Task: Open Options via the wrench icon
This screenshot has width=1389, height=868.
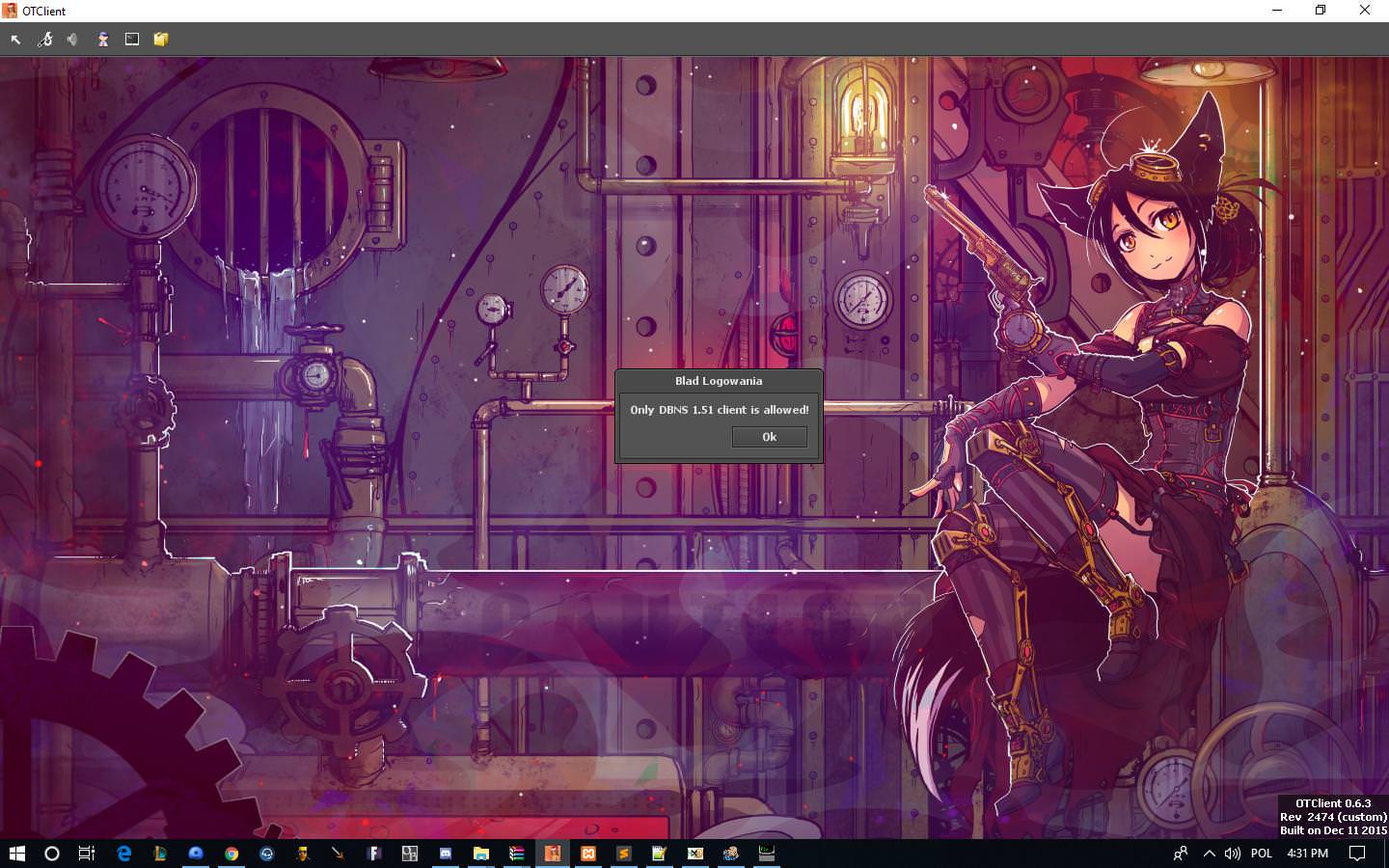Action: pos(44,40)
